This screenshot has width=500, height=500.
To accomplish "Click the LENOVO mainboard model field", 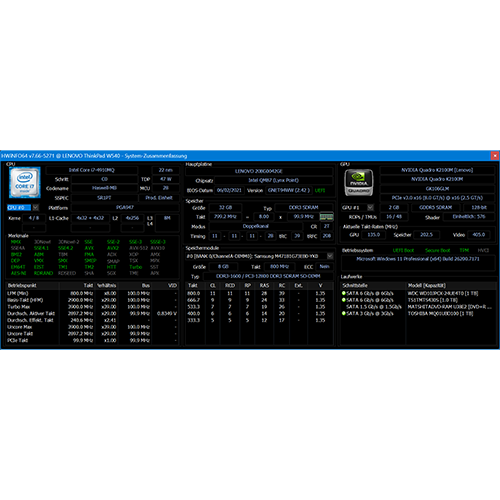I will pos(259,171).
